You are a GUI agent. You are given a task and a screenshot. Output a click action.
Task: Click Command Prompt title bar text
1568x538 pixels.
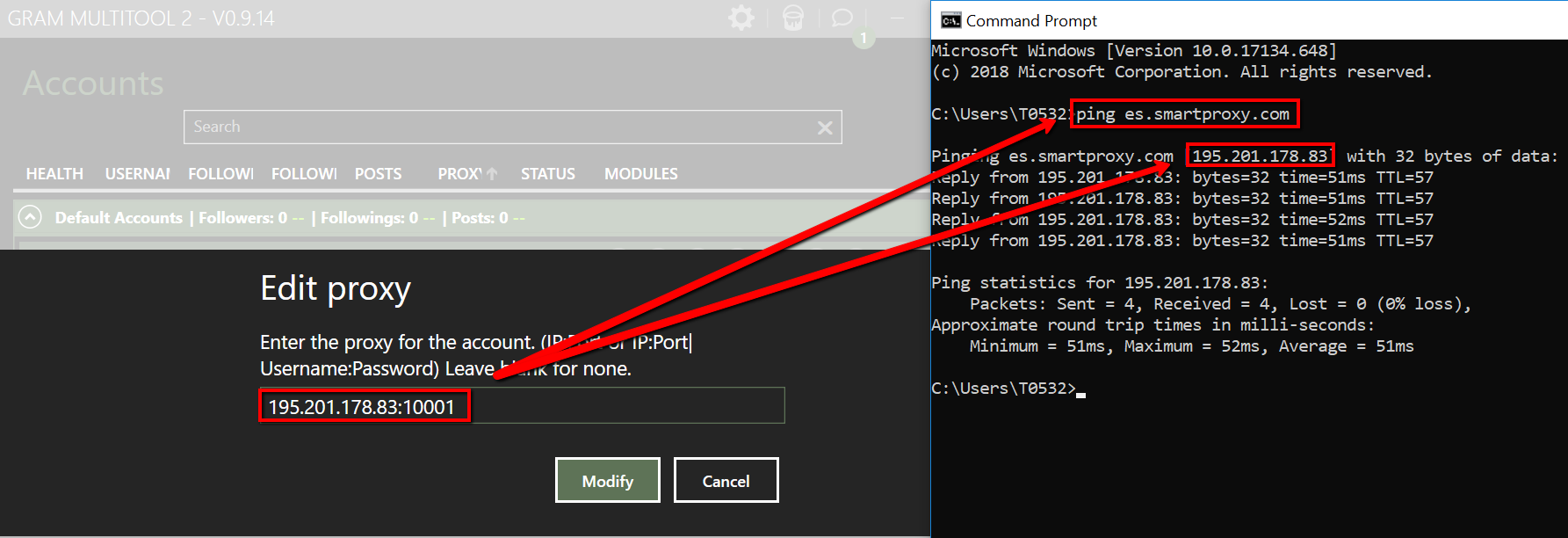[1031, 20]
